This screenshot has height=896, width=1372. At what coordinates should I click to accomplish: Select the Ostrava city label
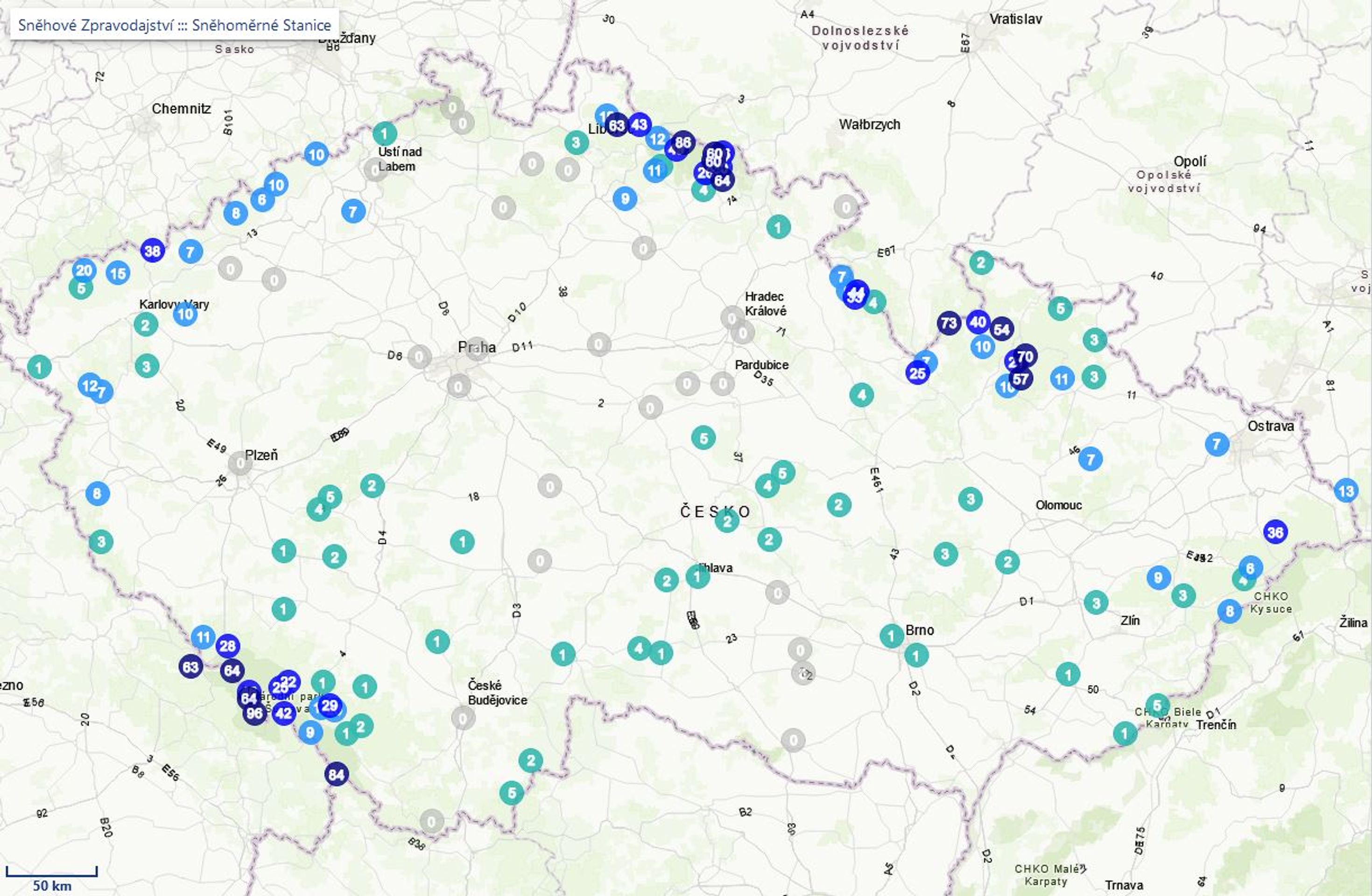pyautogui.click(x=1271, y=426)
